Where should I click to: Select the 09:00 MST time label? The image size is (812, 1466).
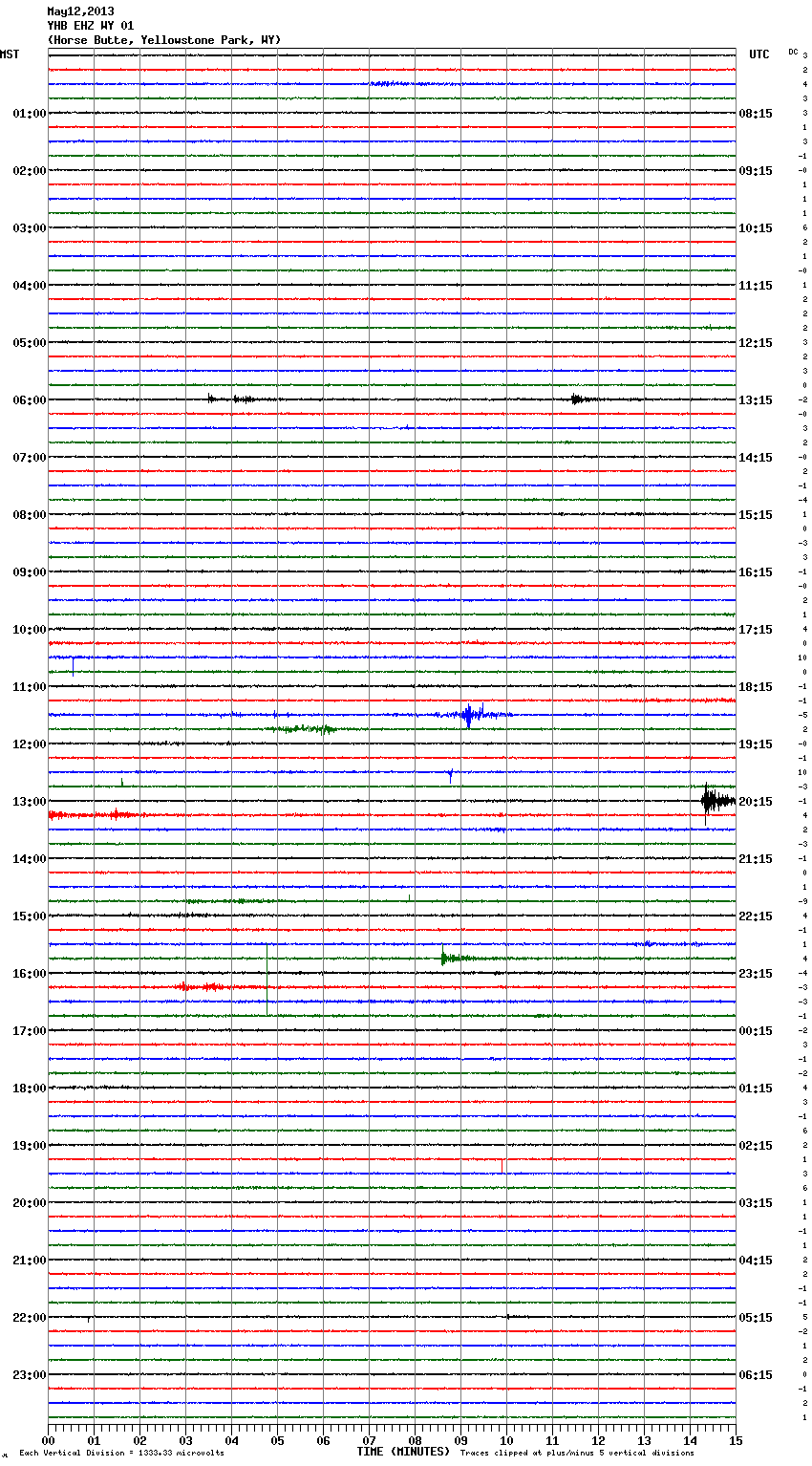(x=29, y=572)
